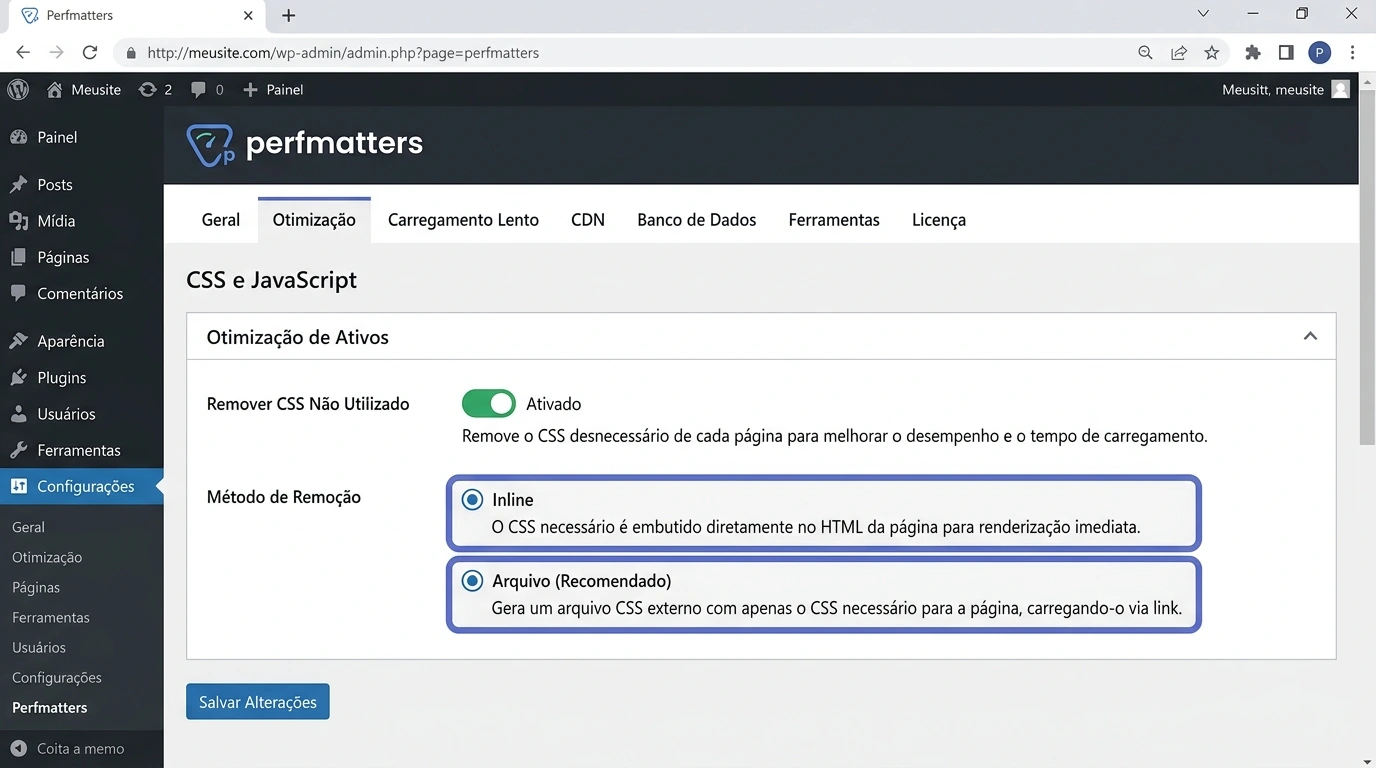Open a new browser tab

pos(289,15)
